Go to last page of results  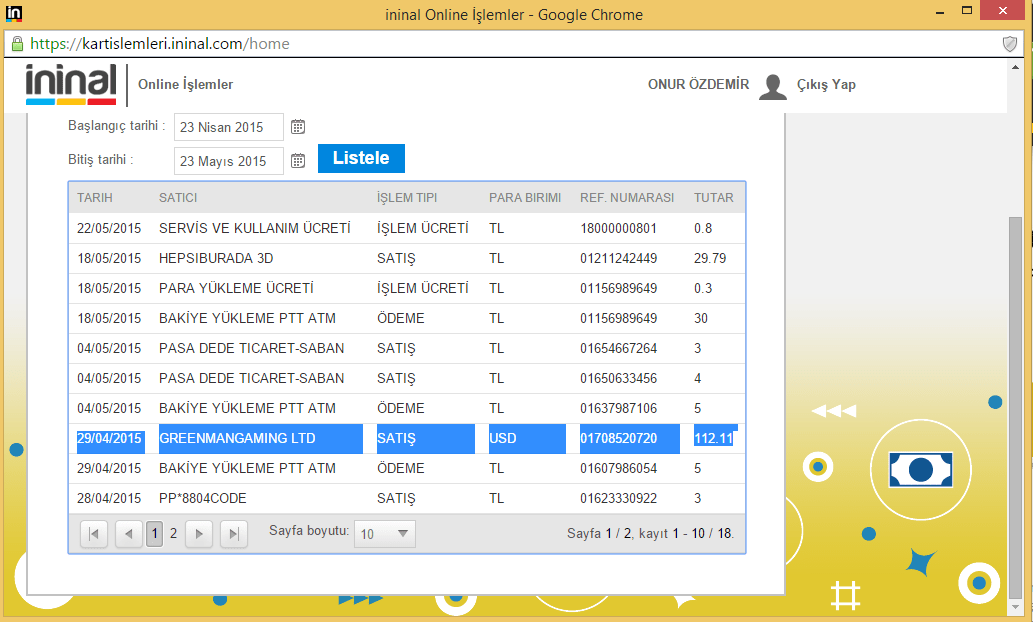(x=234, y=534)
